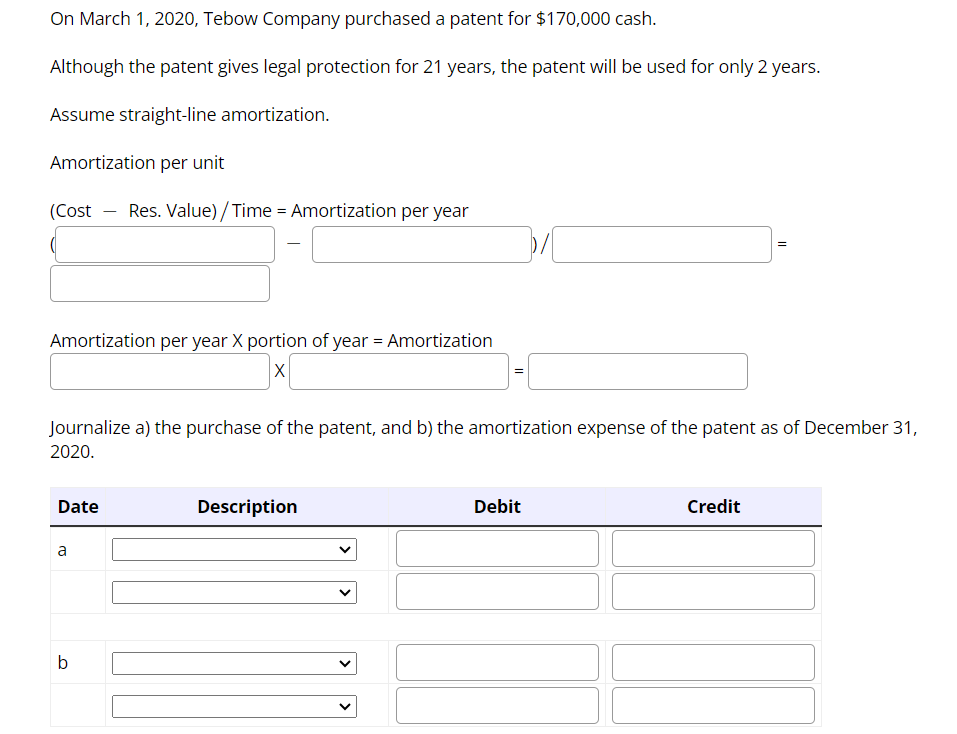Click the Amortization result field after equals sign

coord(637,371)
